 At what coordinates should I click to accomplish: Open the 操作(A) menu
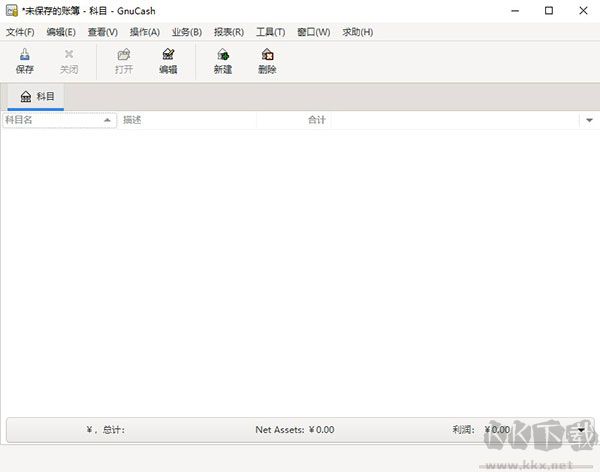145,32
